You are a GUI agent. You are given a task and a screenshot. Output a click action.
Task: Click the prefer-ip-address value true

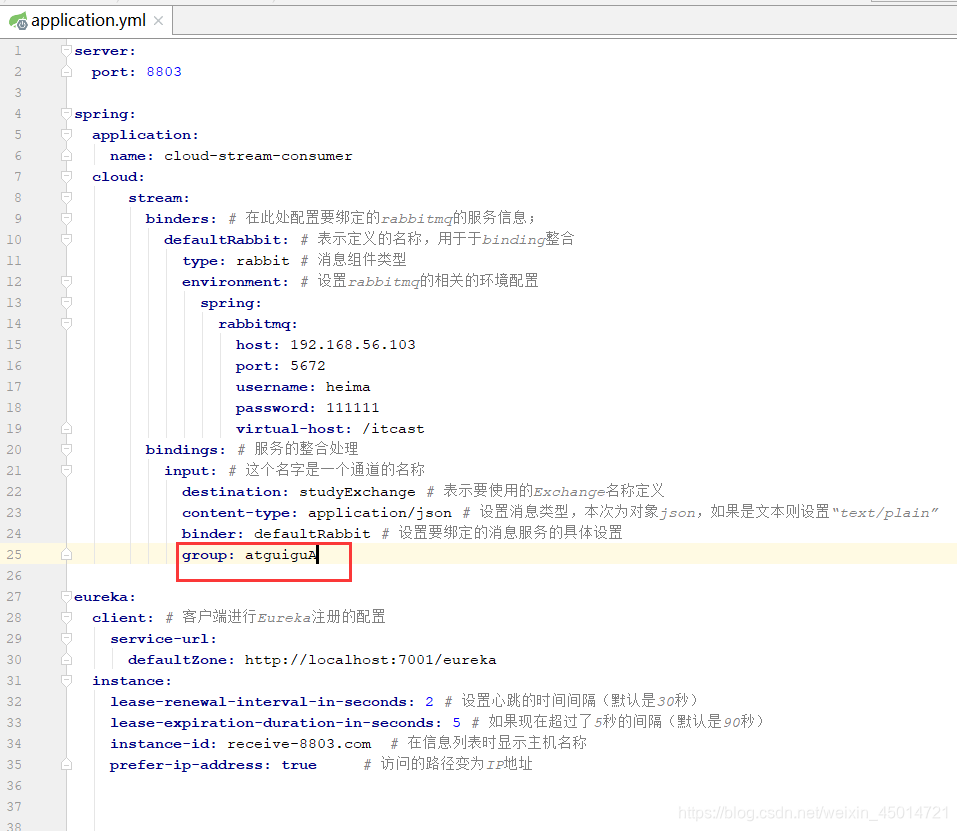[299, 765]
